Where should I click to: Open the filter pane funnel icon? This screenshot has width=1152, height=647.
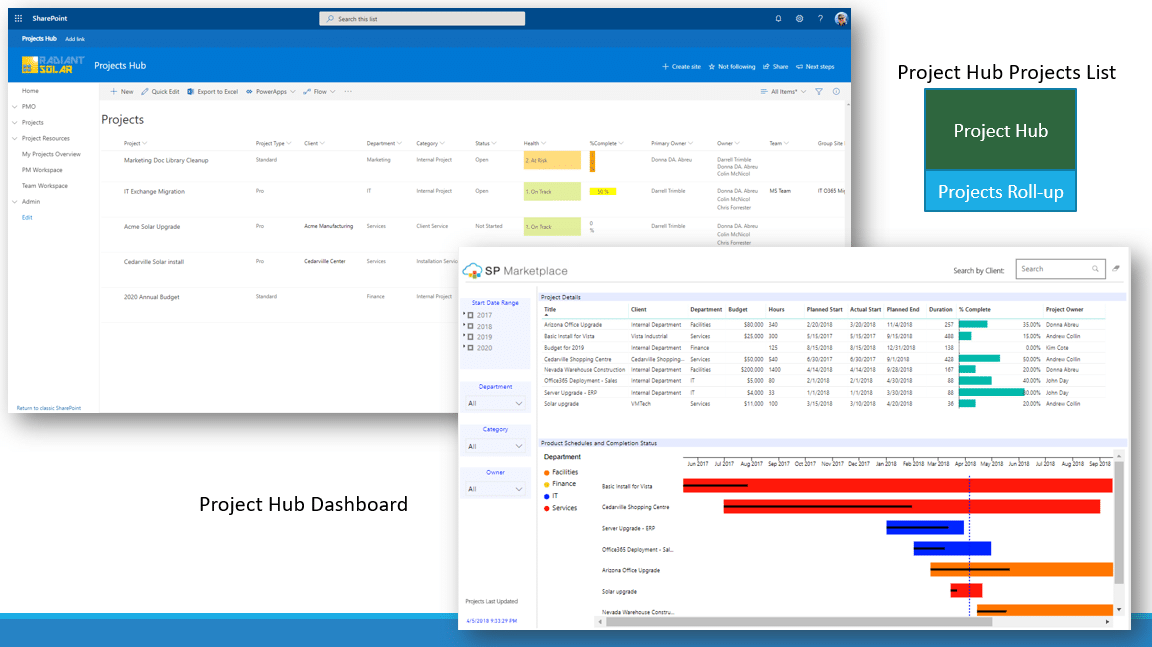pos(818,92)
